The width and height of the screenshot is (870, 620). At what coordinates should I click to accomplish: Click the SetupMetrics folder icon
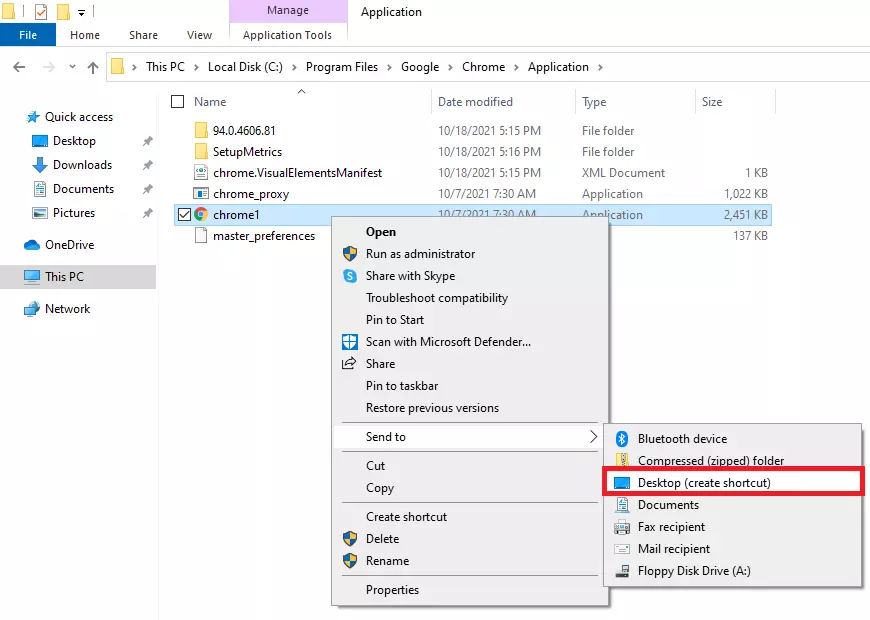pos(201,152)
